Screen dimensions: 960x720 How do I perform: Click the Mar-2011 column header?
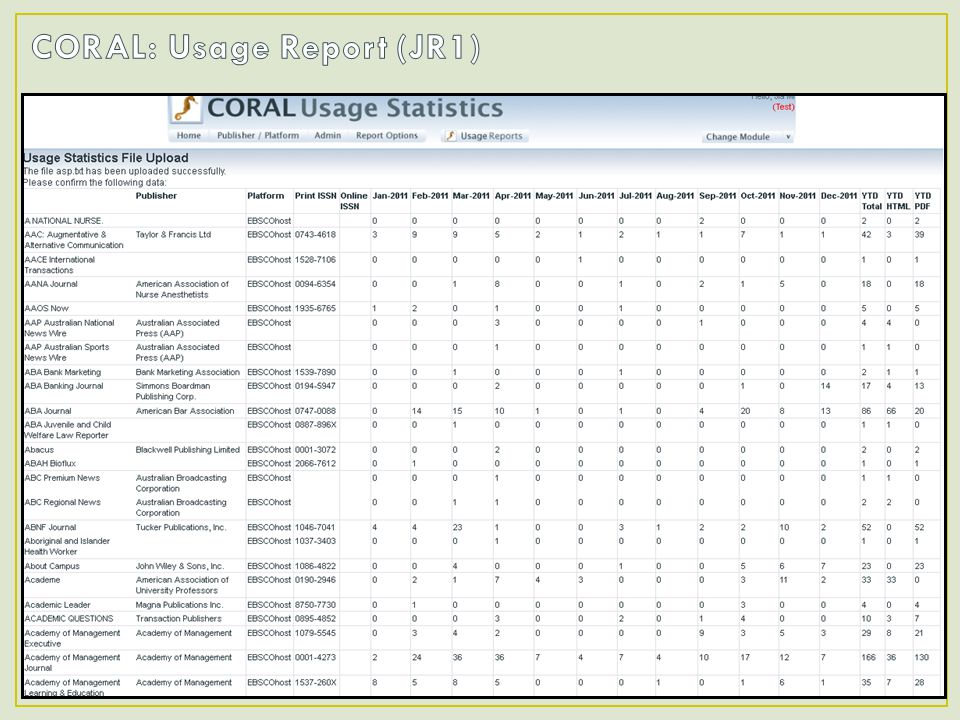point(471,196)
